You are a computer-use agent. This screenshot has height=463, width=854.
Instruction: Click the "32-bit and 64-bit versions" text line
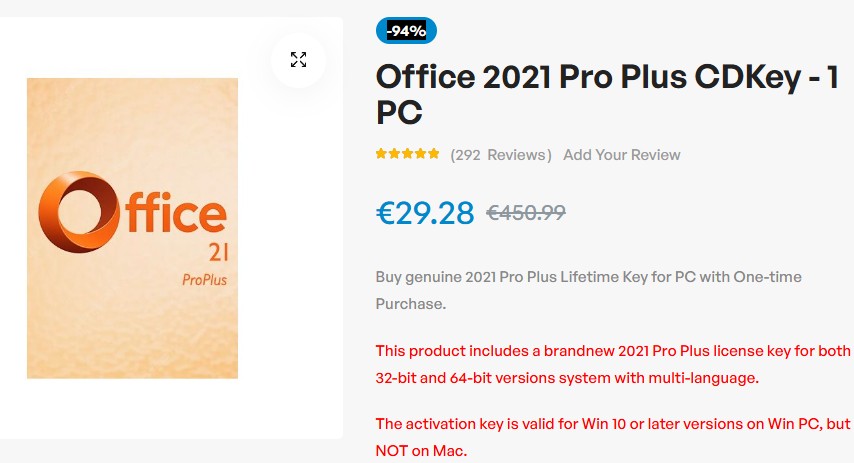pyautogui.click(x=567, y=378)
